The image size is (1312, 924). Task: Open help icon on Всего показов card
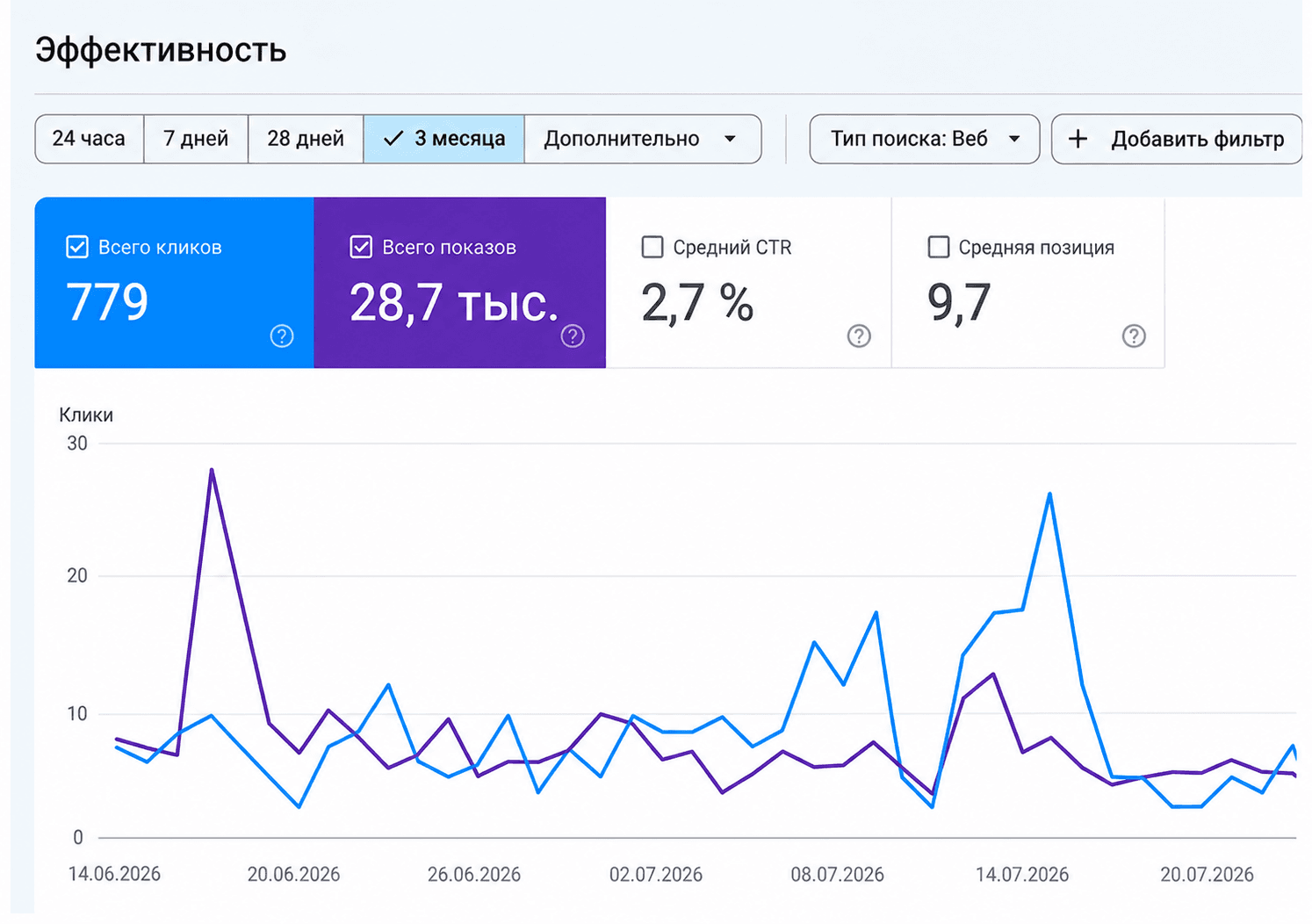click(573, 336)
